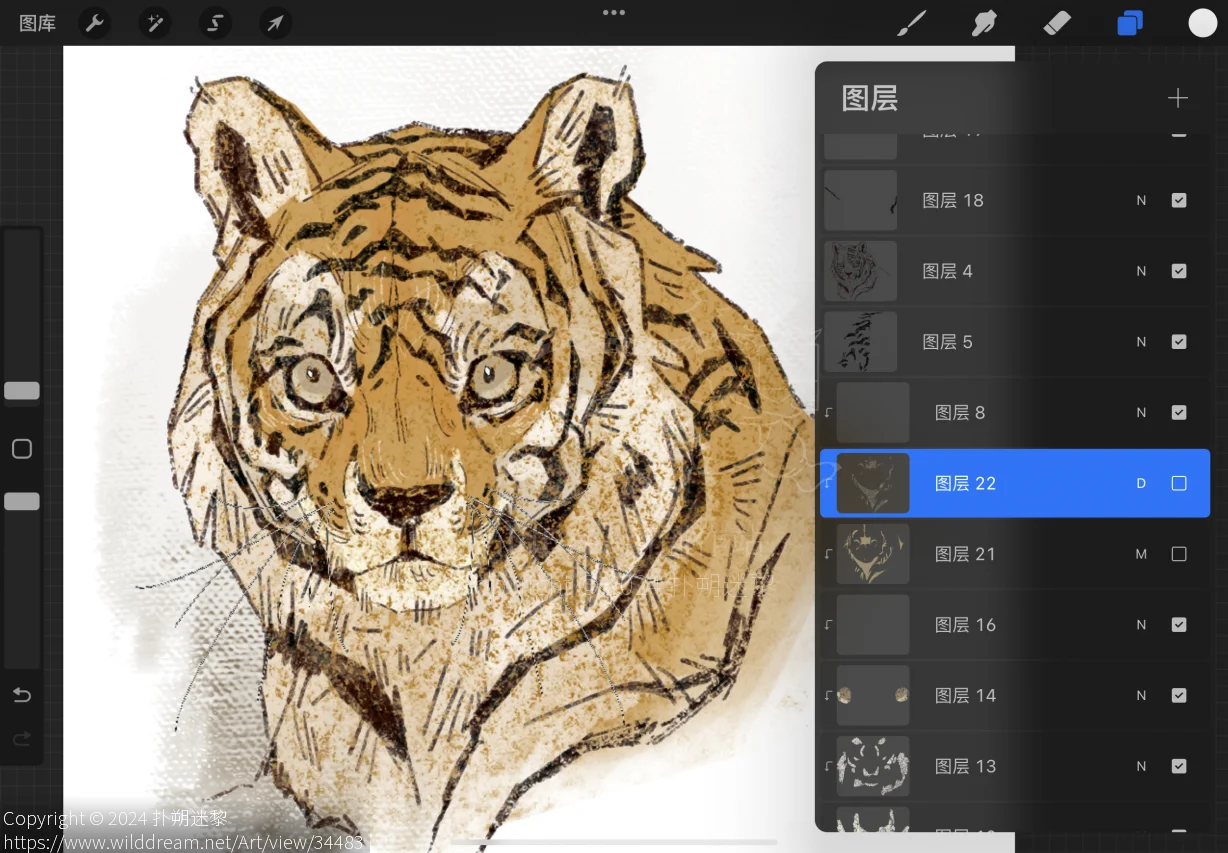Select the layer named 图层 13
The image size is (1228, 853).
click(x=965, y=766)
